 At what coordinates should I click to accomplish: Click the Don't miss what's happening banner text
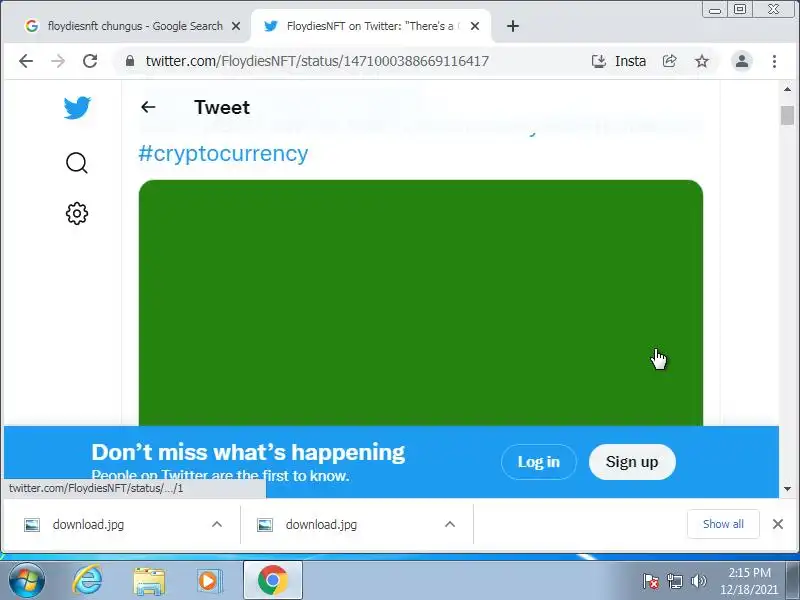pos(248,452)
